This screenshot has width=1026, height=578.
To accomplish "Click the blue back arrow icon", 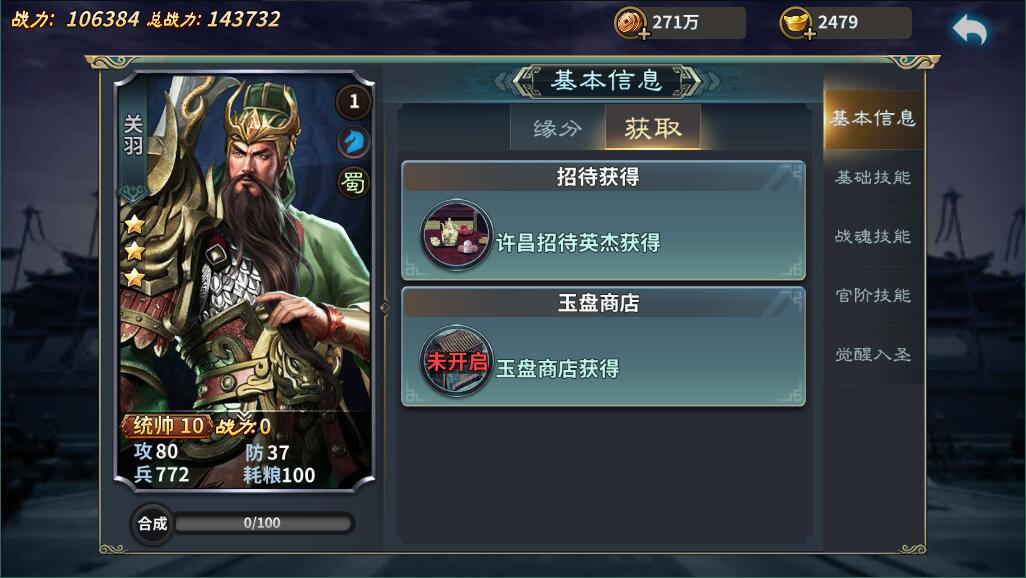I will pos(969,30).
